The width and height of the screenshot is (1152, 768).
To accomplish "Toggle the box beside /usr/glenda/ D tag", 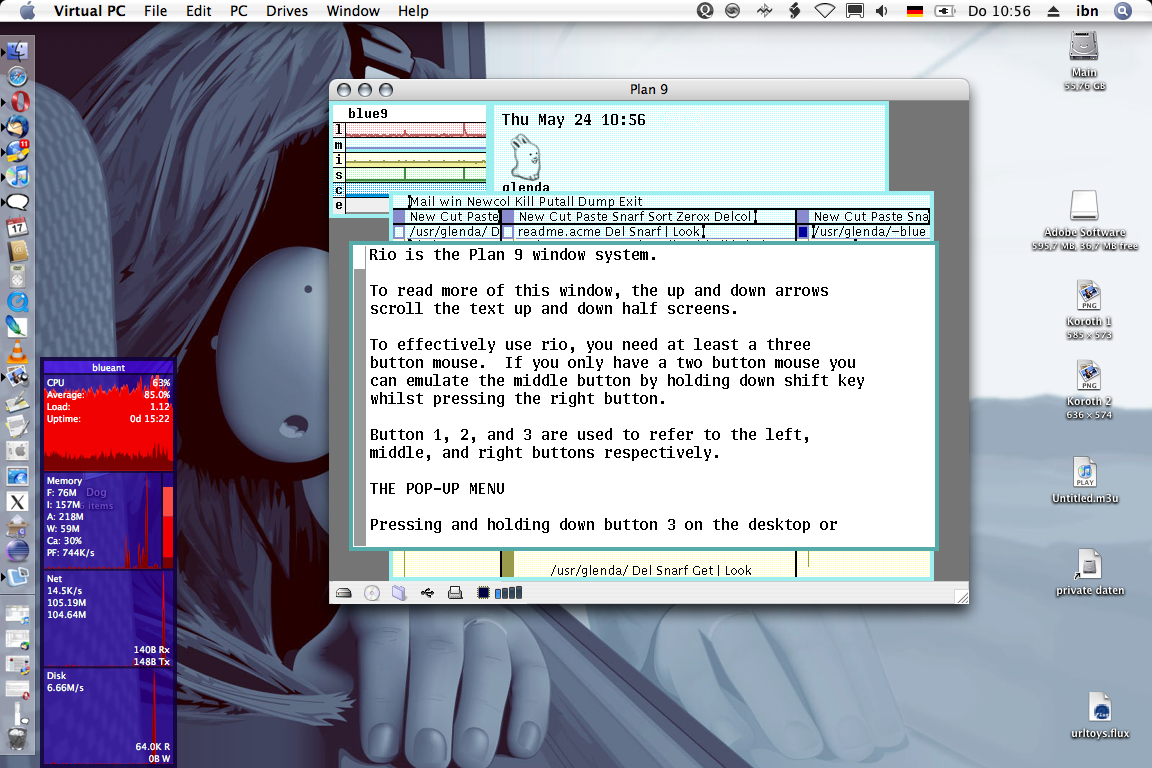I will tap(399, 232).
